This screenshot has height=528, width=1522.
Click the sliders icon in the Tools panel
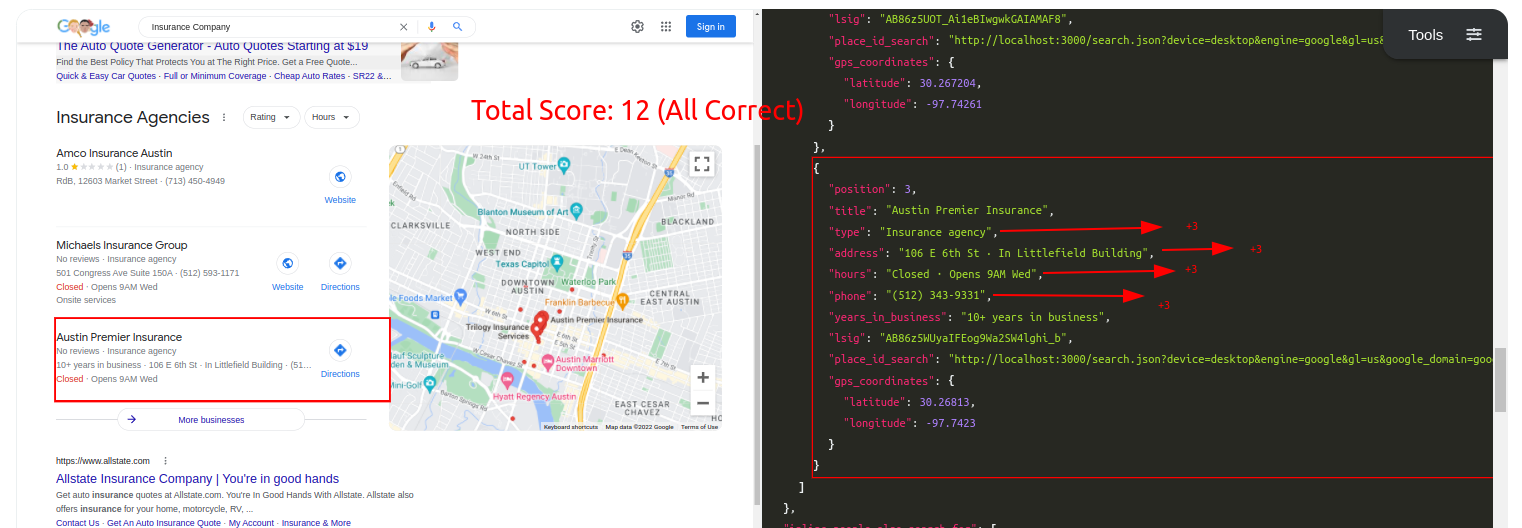coord(1474,35)
